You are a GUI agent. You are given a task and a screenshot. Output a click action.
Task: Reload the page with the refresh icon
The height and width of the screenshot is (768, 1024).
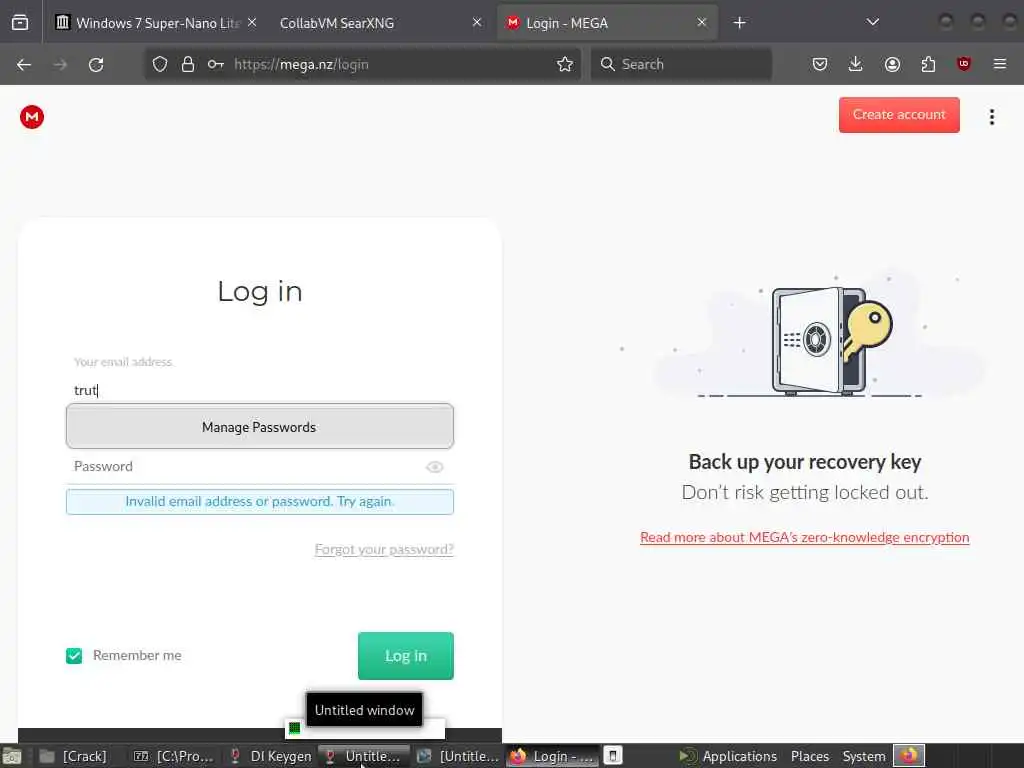tap(96, 64)
